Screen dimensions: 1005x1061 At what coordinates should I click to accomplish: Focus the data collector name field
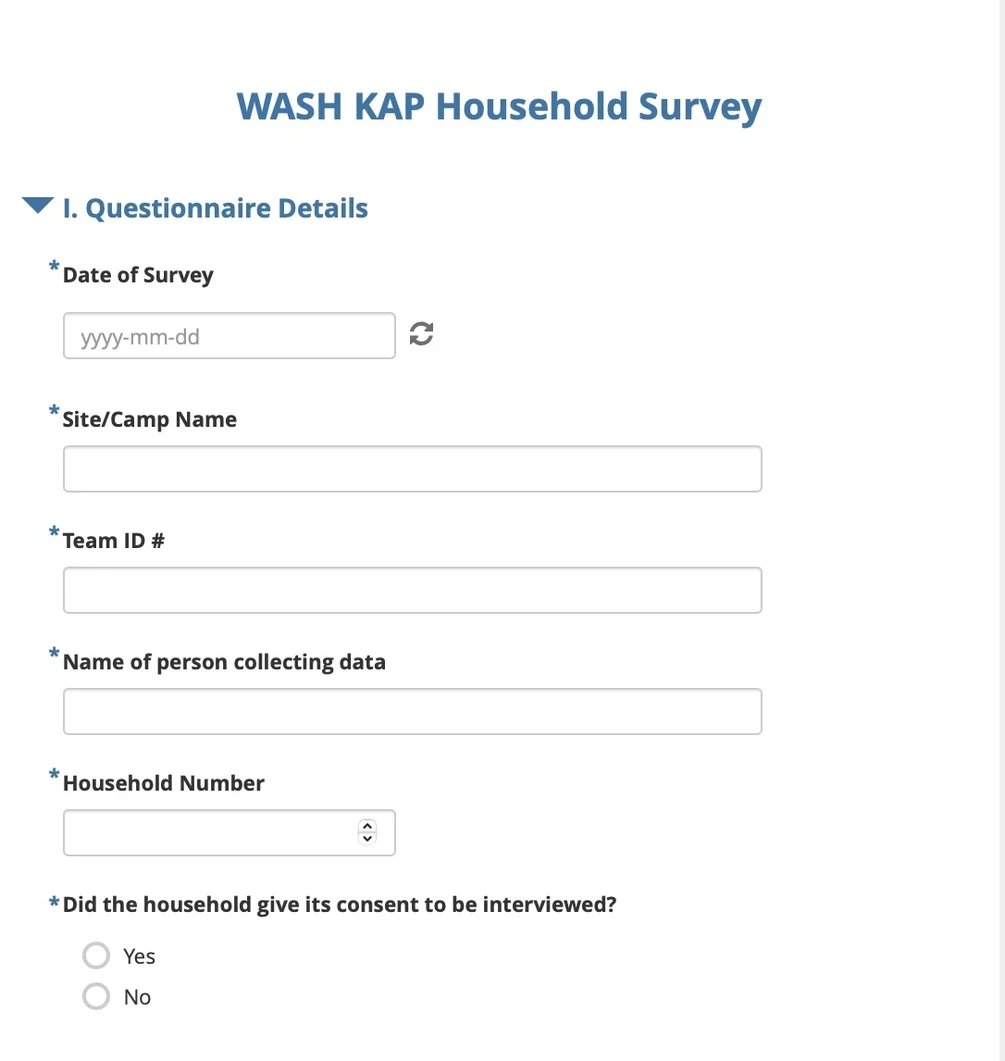coord(412,711)
